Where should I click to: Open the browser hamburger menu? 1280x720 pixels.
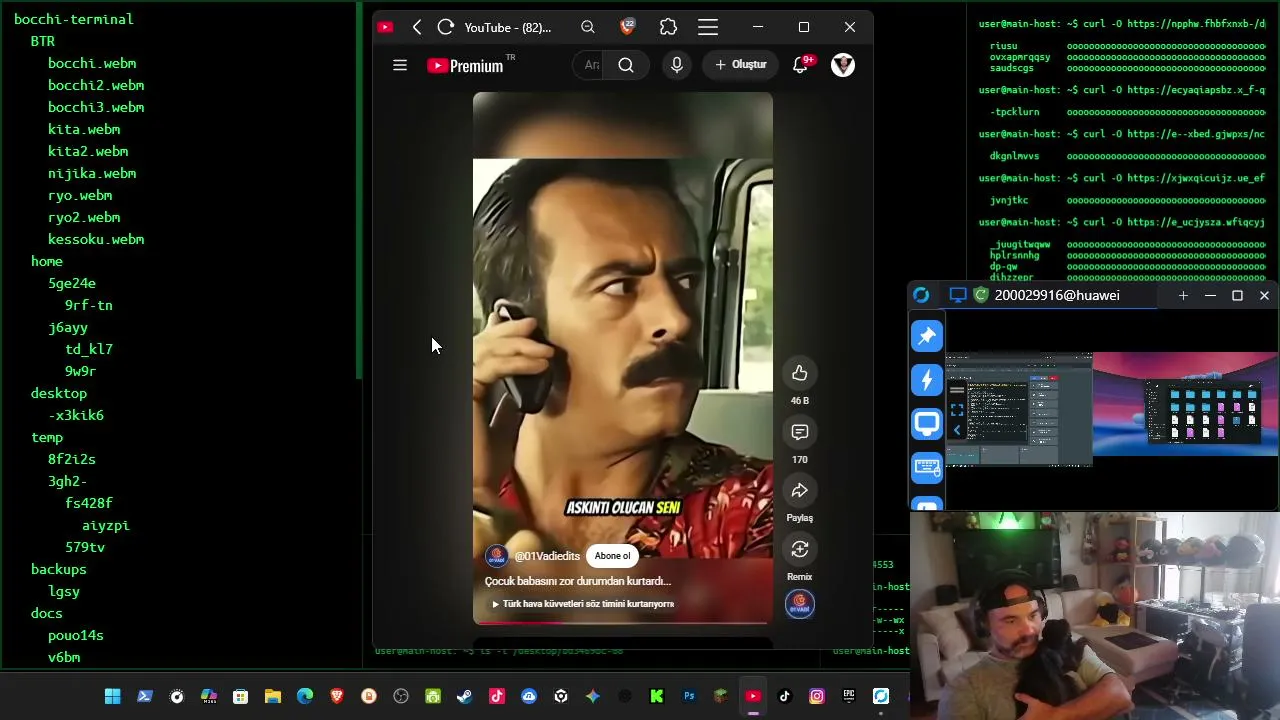(x=708, y=27)
